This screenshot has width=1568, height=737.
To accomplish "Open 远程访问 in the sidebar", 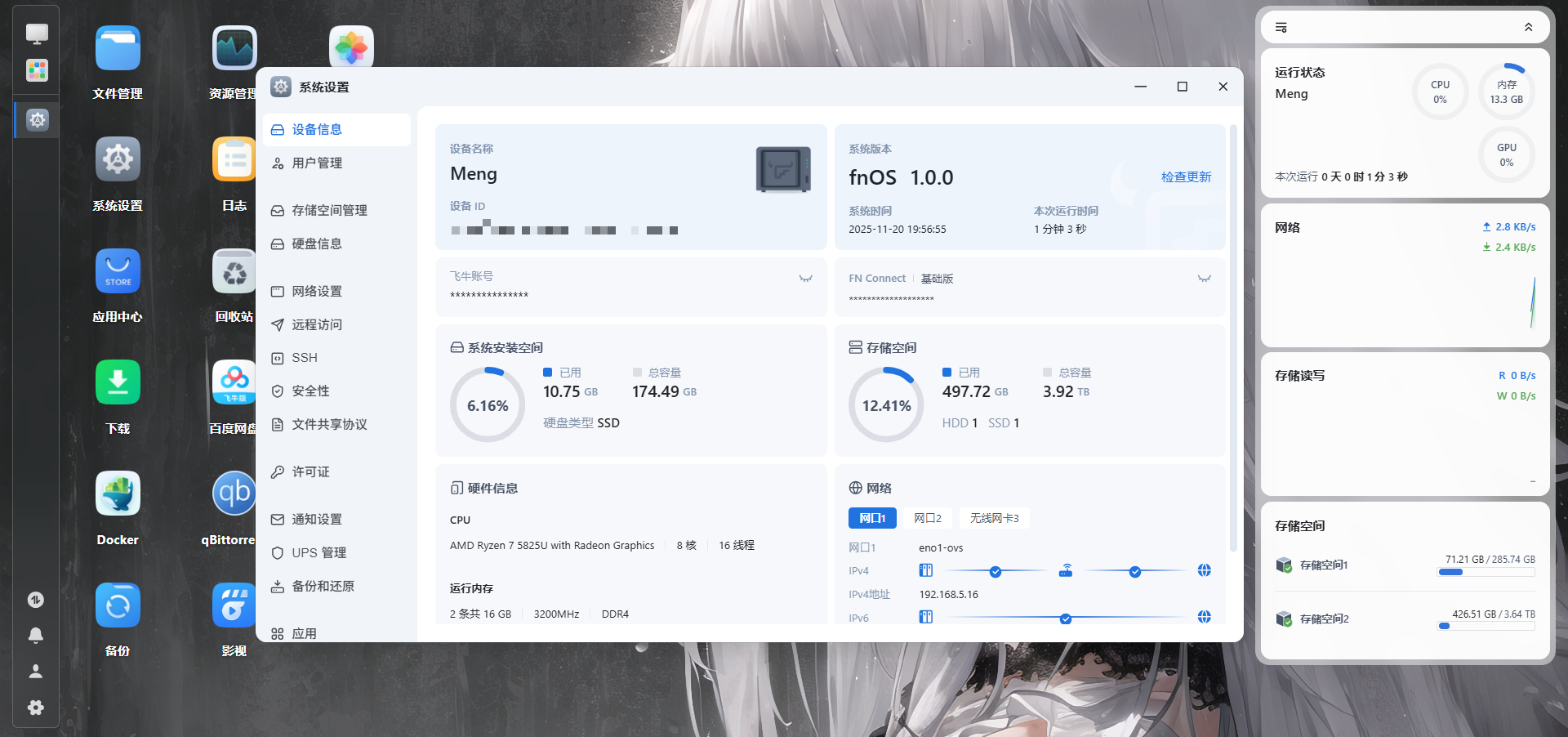I will [336, 325].
